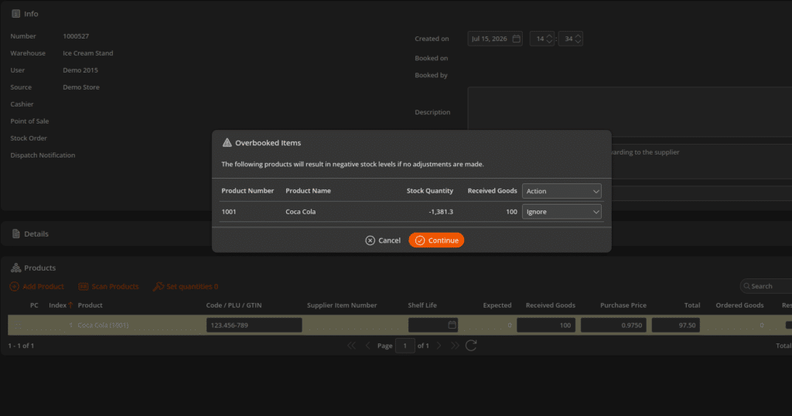Click the Search box in Products panel
The height and width of the screenshot is (416, 792).
click(x=766, y=286)
